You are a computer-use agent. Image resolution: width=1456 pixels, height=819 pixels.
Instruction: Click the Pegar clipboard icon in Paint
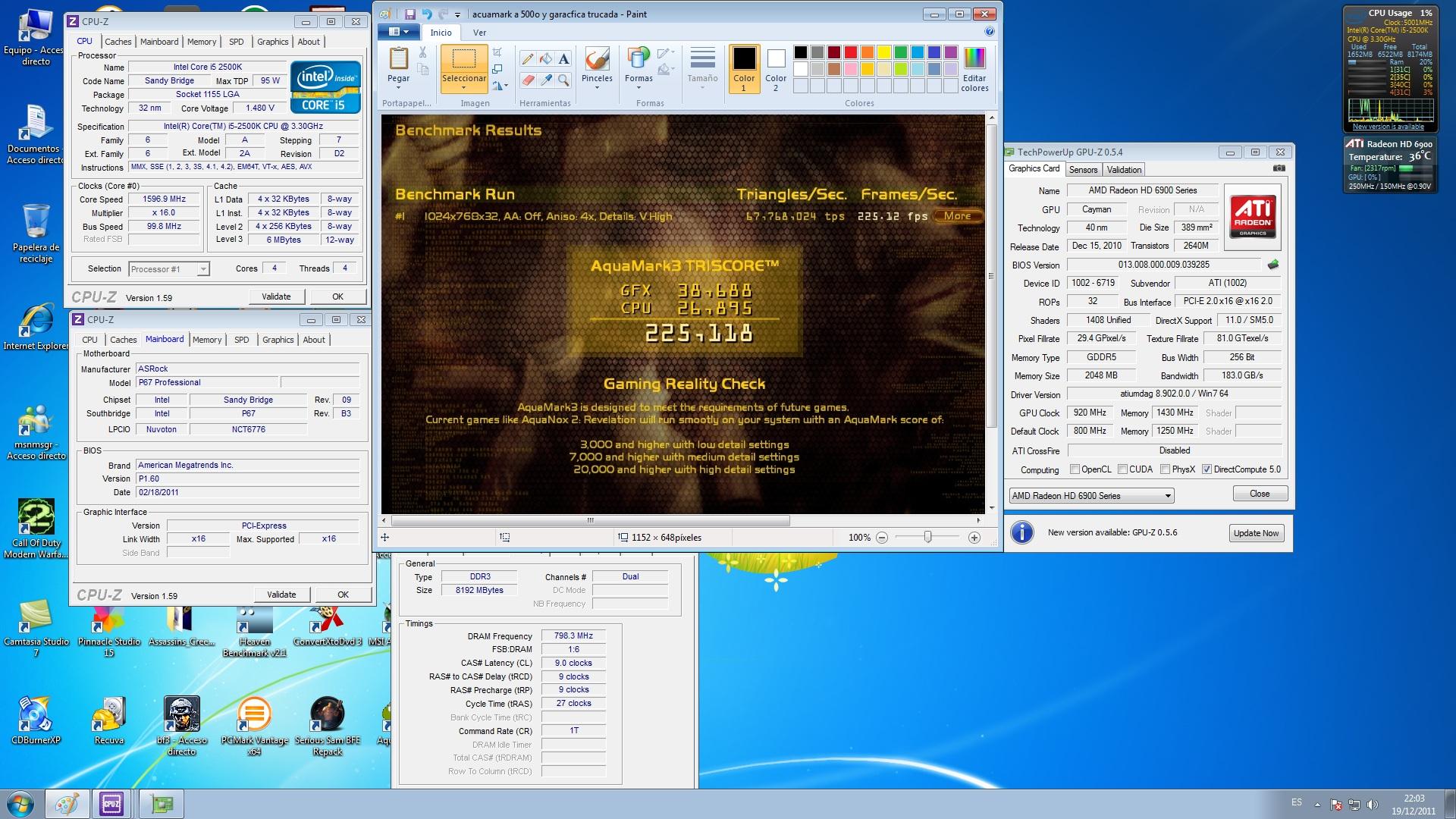click(398, 58)
